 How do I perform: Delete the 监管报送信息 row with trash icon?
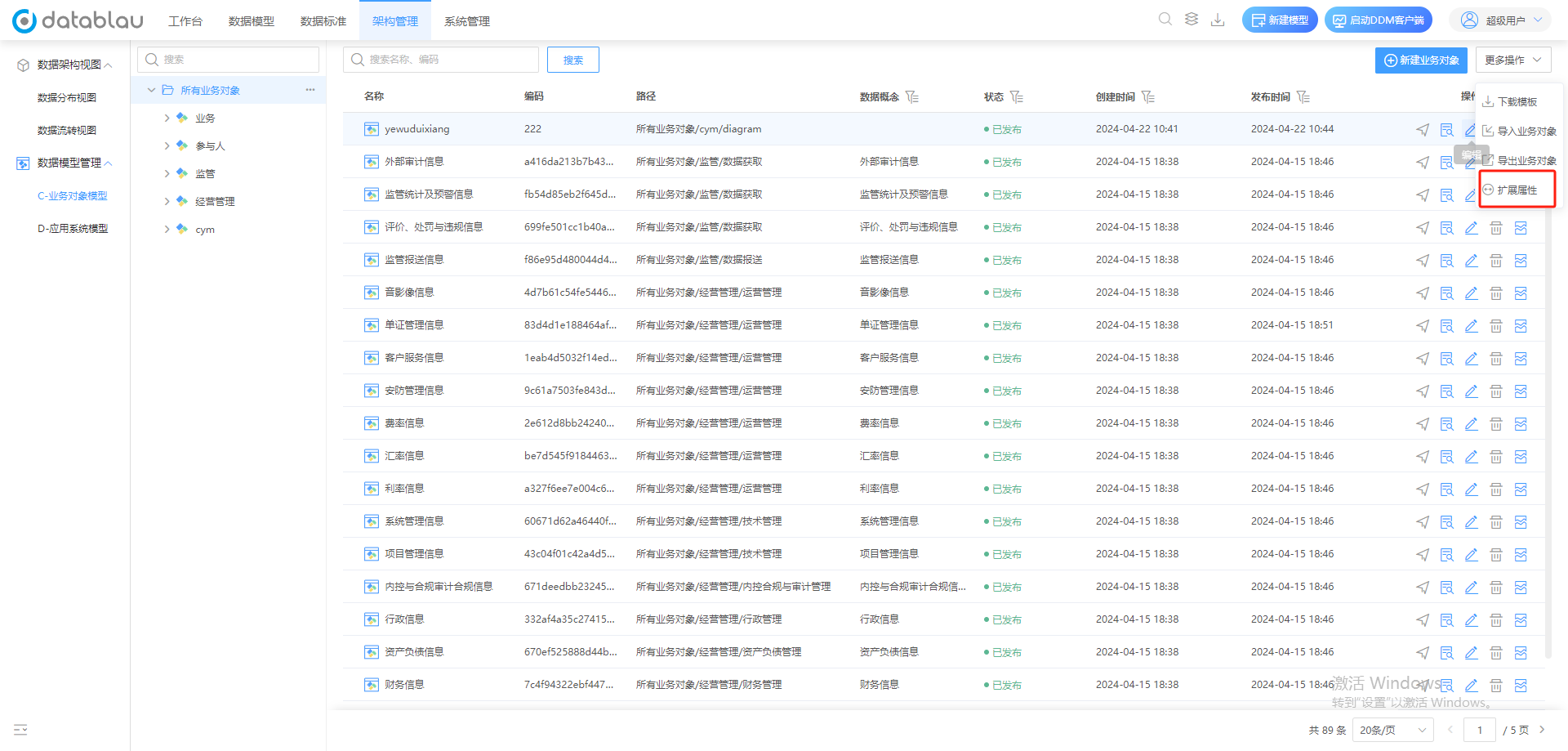(x=1496, y=261)
